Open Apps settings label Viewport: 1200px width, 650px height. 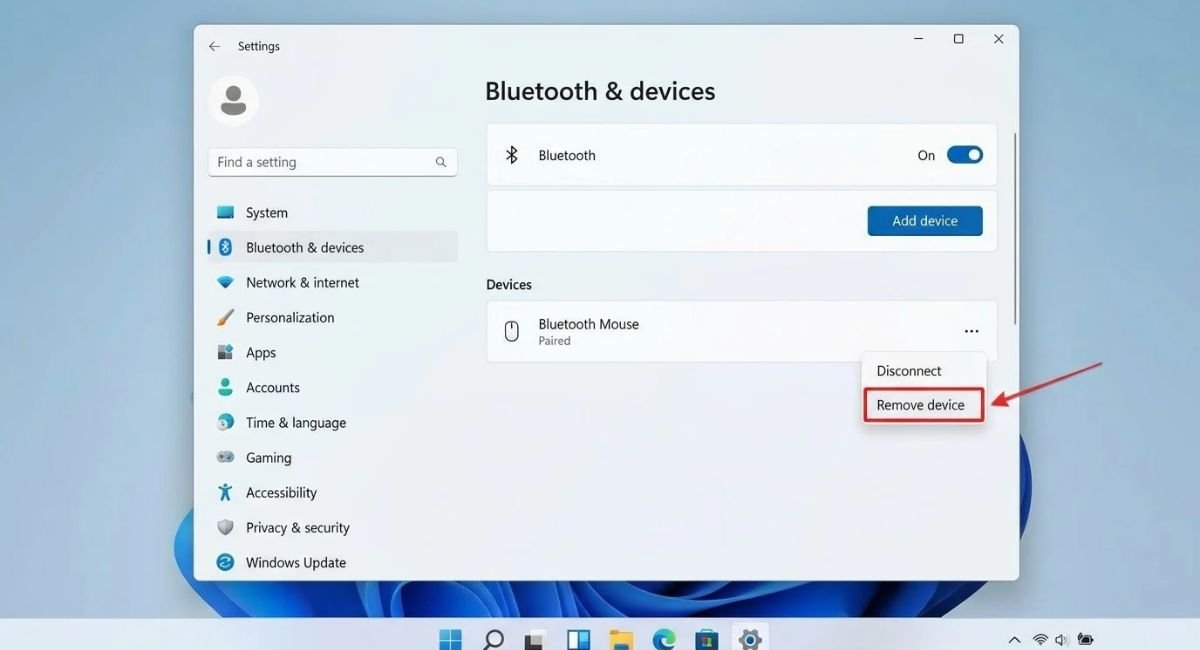(261, 353)
